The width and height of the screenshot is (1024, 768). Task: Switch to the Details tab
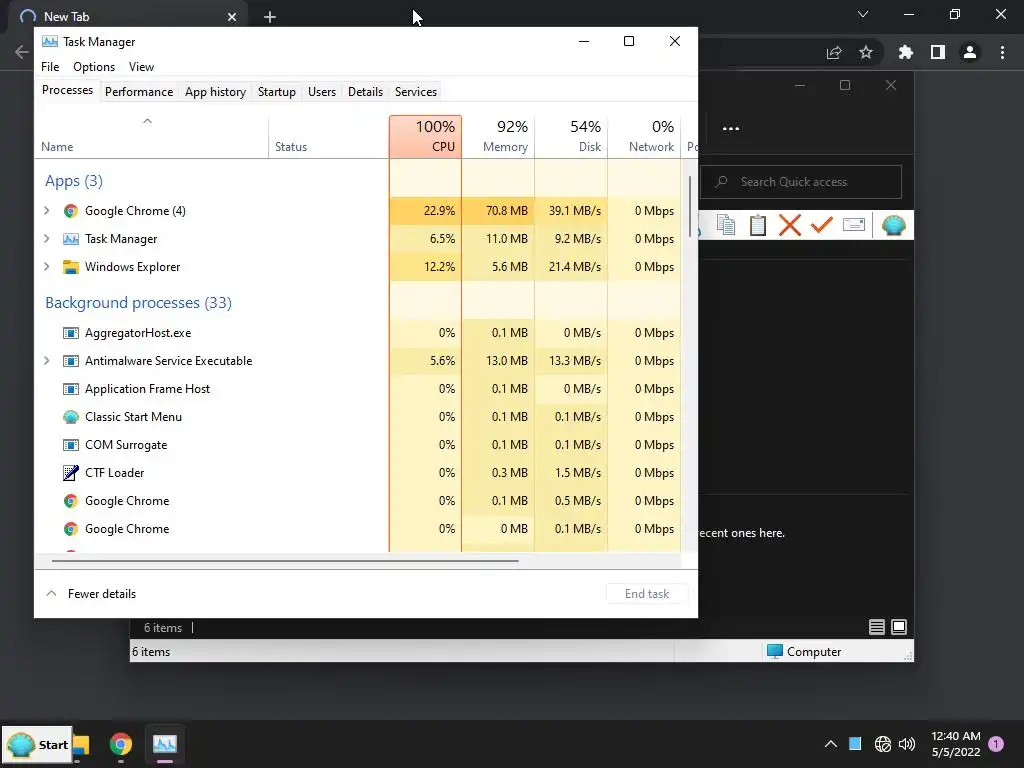366,92
